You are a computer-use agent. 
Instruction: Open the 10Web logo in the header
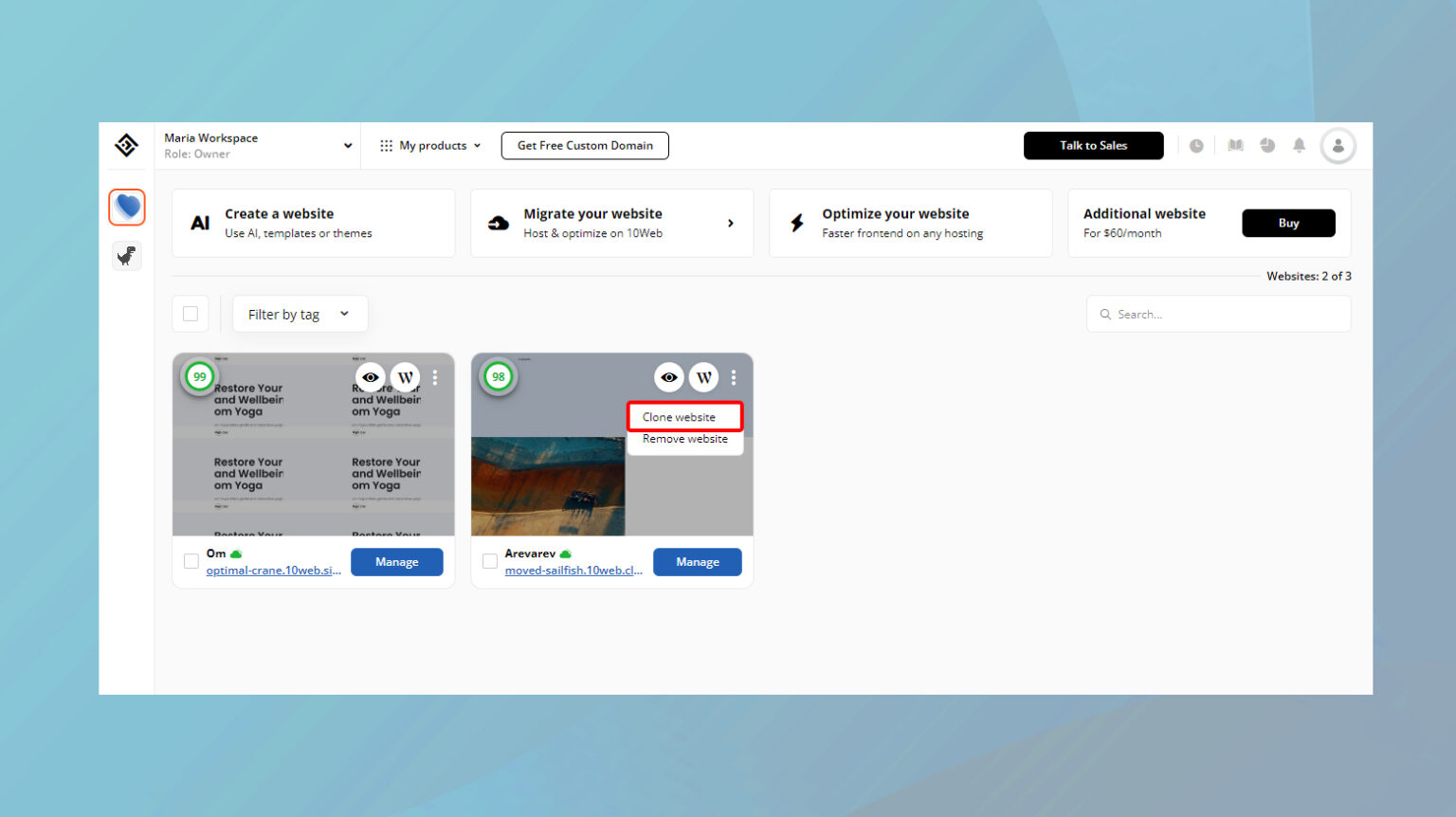126,145
